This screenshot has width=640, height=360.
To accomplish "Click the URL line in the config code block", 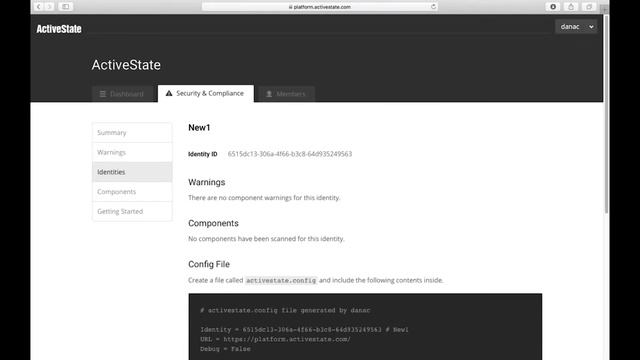I will pyautogui.click(x=275, y=339).
